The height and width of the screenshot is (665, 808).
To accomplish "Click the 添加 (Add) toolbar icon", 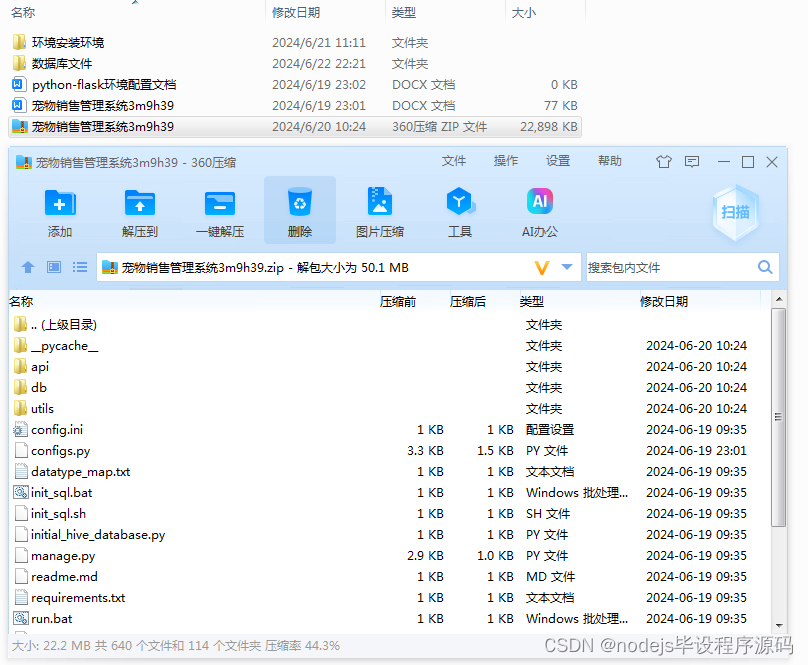I will 60,203.
